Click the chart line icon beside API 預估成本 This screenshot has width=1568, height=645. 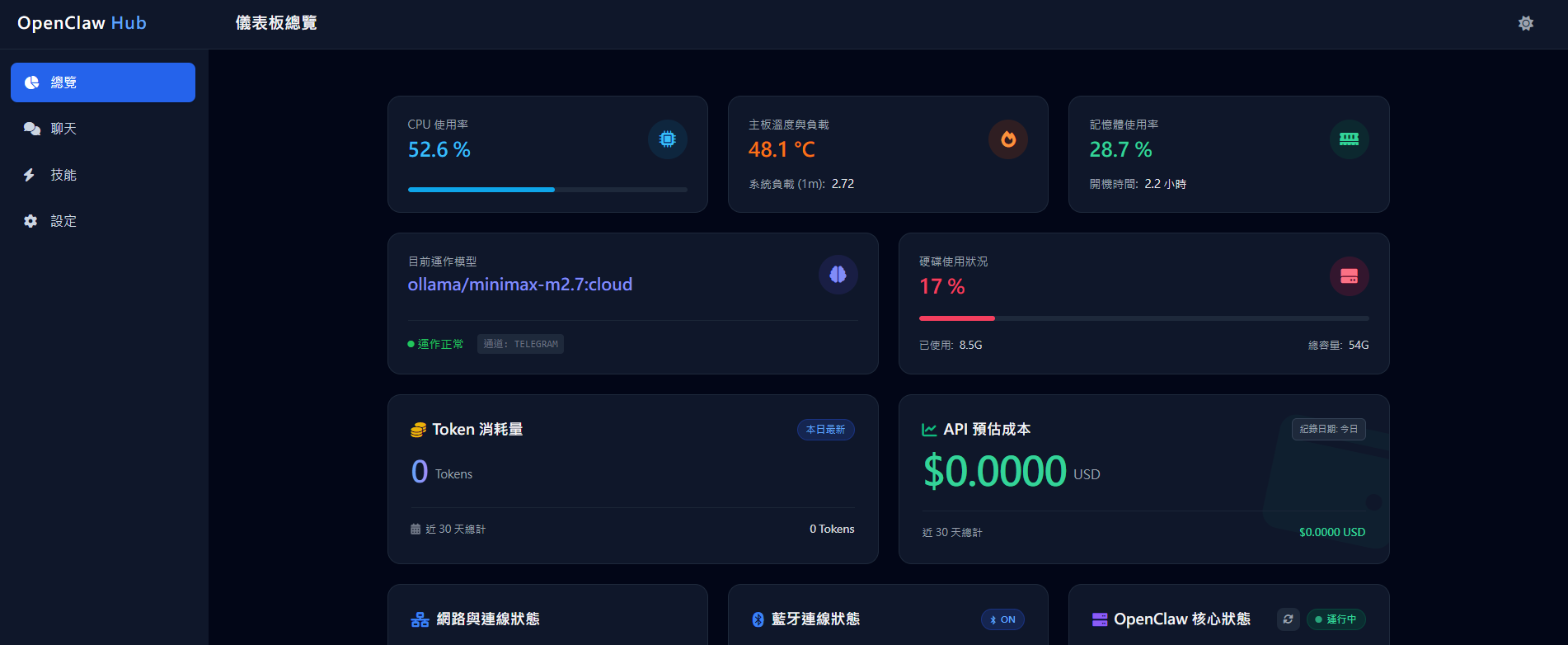[929, 430]
